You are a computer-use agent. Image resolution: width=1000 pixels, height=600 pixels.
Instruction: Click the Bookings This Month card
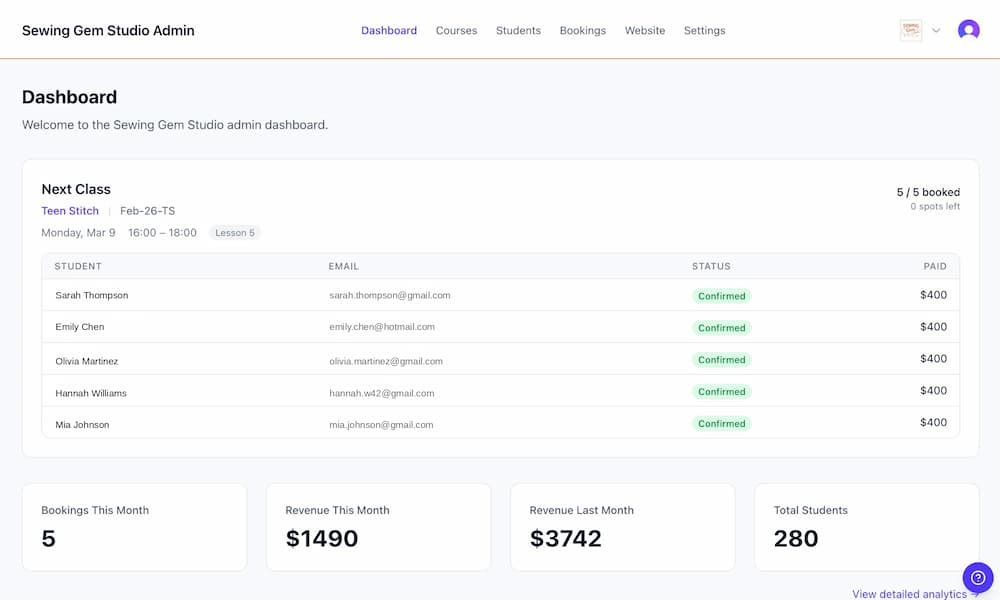(x=134, y=527)
